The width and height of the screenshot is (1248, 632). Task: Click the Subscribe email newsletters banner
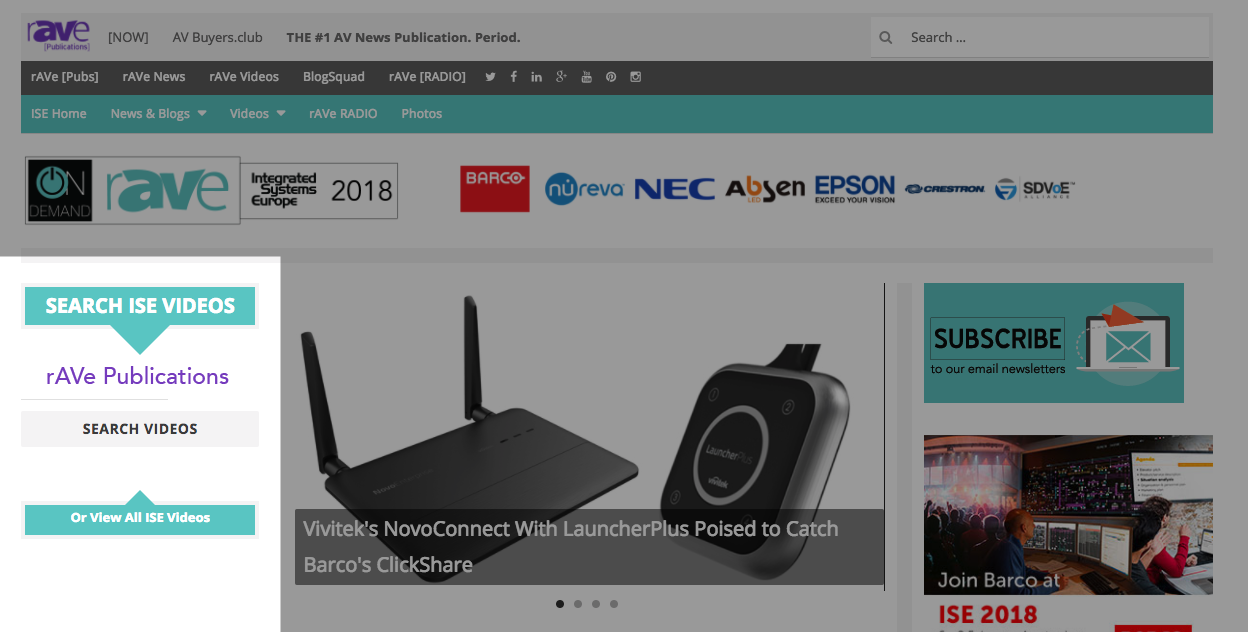1053,343
